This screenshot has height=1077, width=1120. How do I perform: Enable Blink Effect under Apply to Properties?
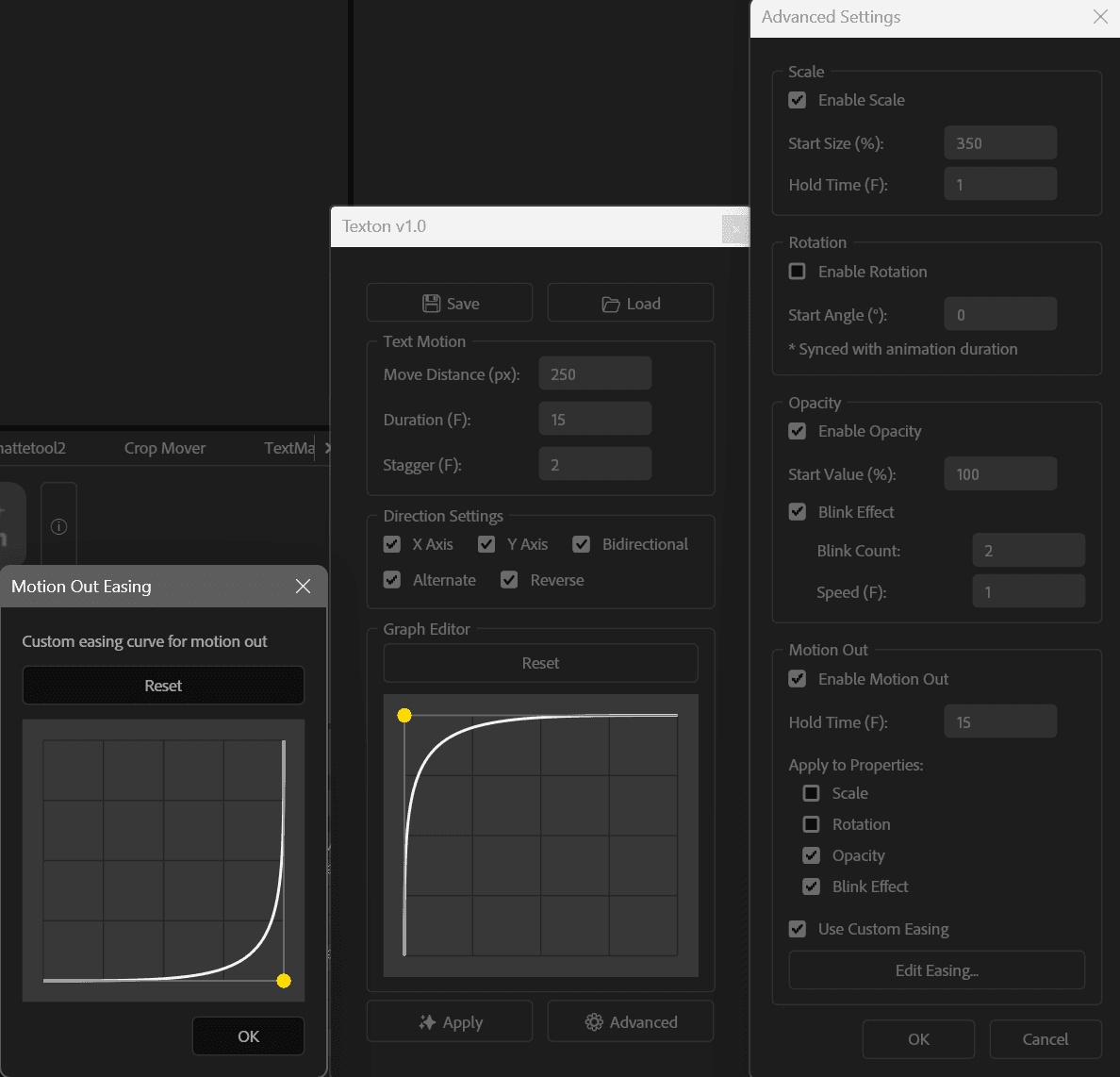[x=811, y=886]
